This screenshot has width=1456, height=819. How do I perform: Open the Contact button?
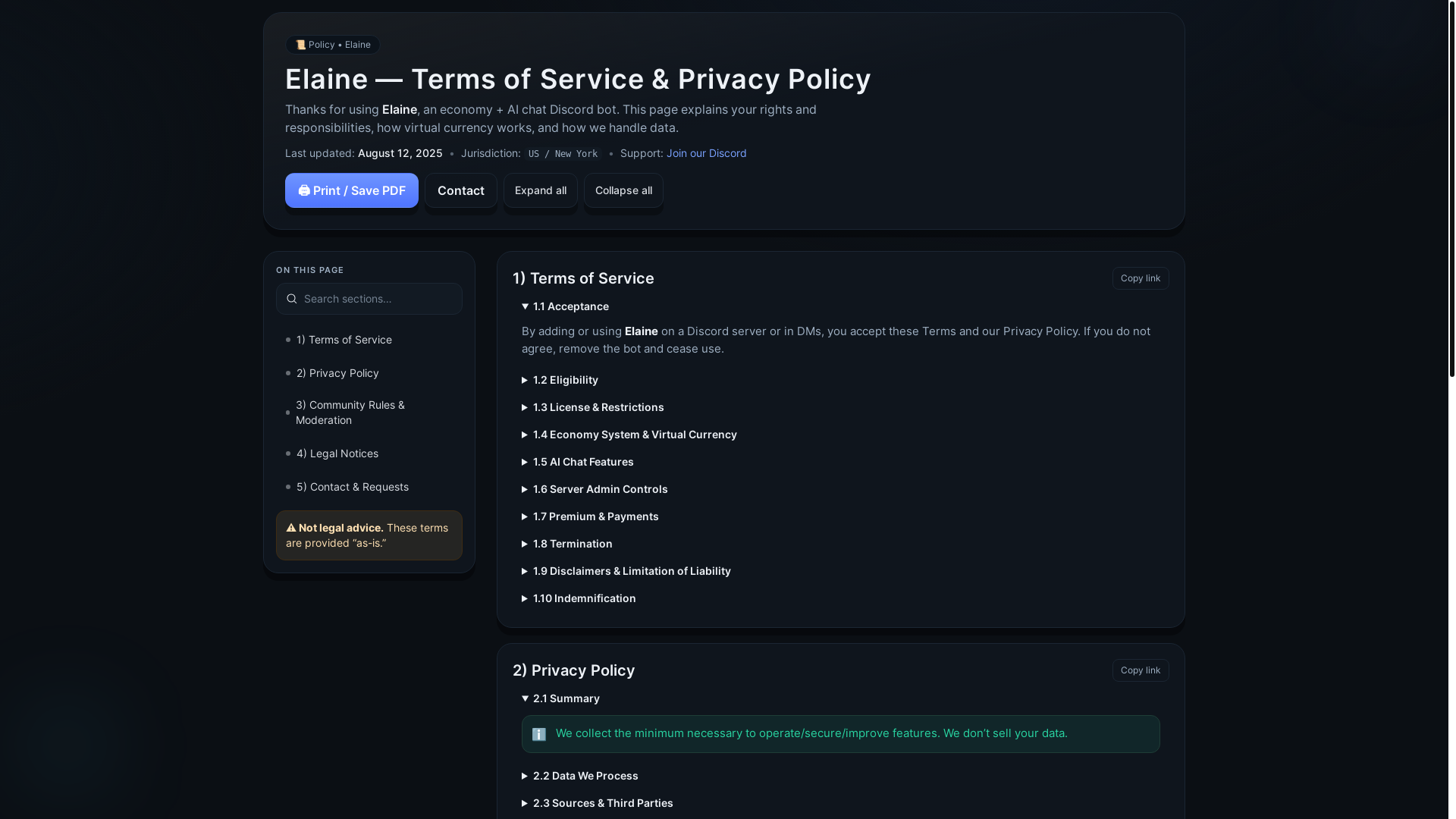click(x=460, y=190)
